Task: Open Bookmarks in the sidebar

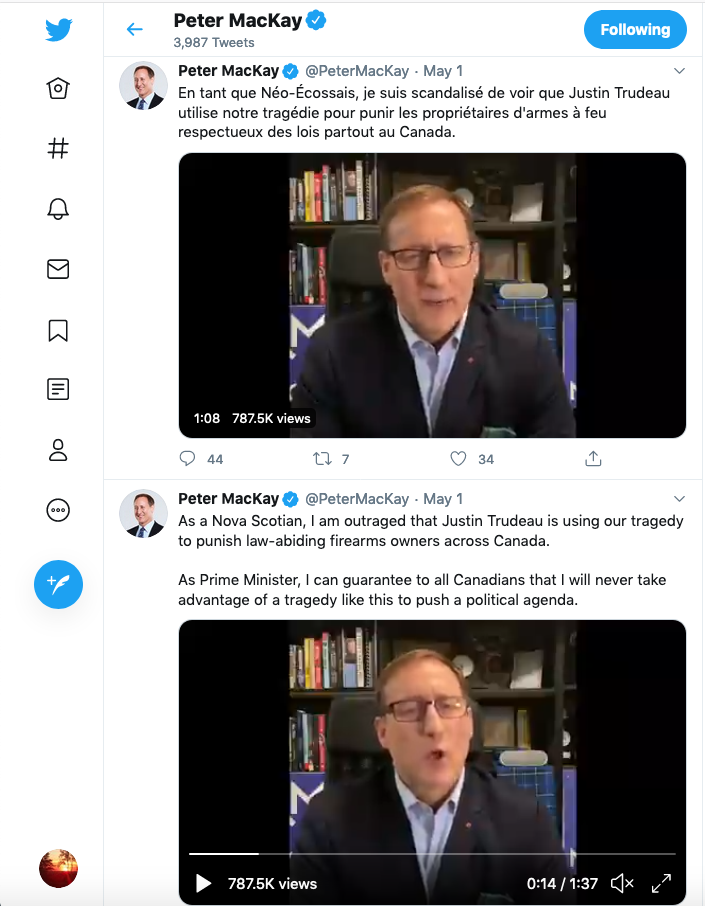Action: (58, 330)
